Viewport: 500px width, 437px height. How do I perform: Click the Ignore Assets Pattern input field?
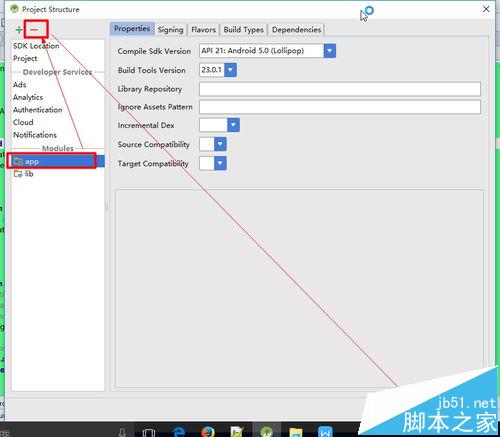[340, 107]
